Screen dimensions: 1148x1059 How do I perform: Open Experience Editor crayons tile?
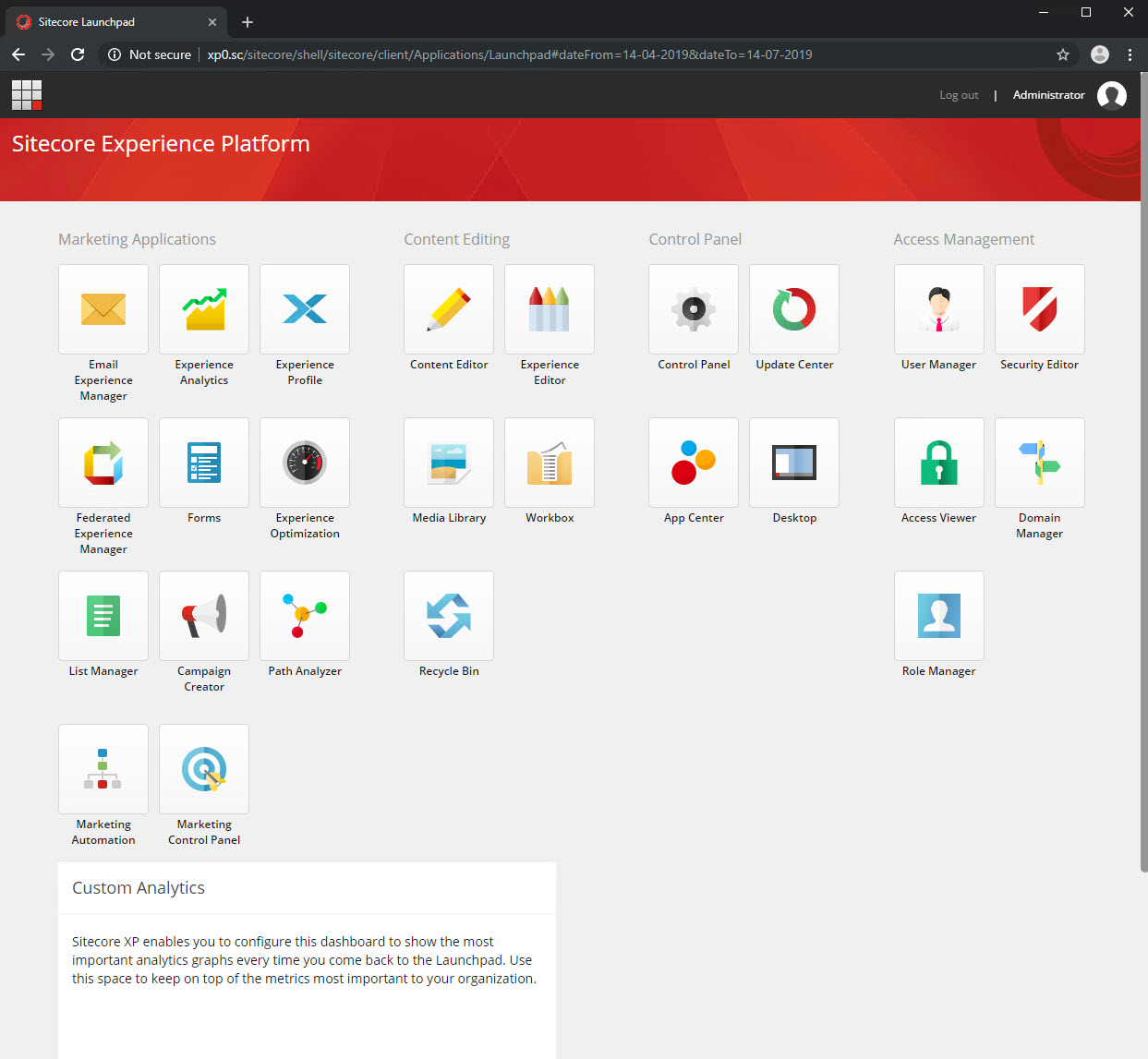coord(550,309)
